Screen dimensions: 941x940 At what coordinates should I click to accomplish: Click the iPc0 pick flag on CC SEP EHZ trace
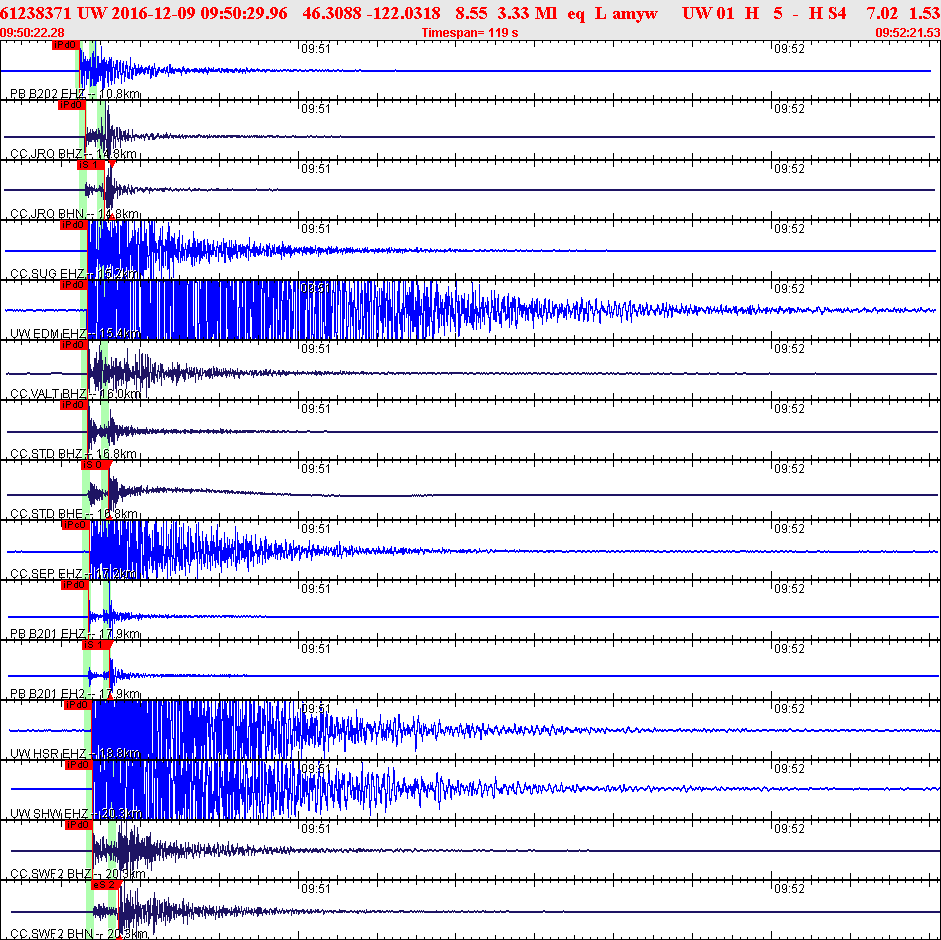(x=76, y=525)
